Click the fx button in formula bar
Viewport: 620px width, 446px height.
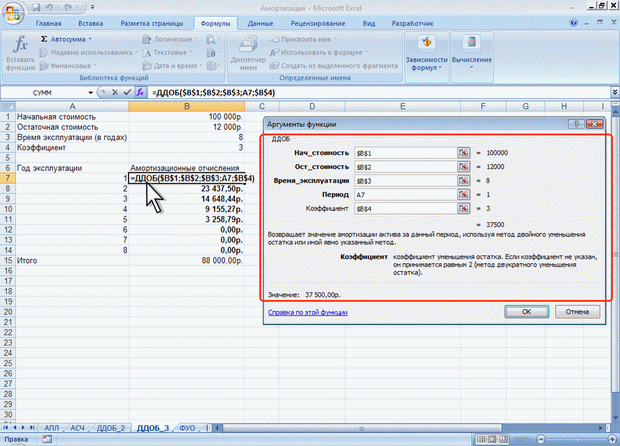click(x=140, y=92)
